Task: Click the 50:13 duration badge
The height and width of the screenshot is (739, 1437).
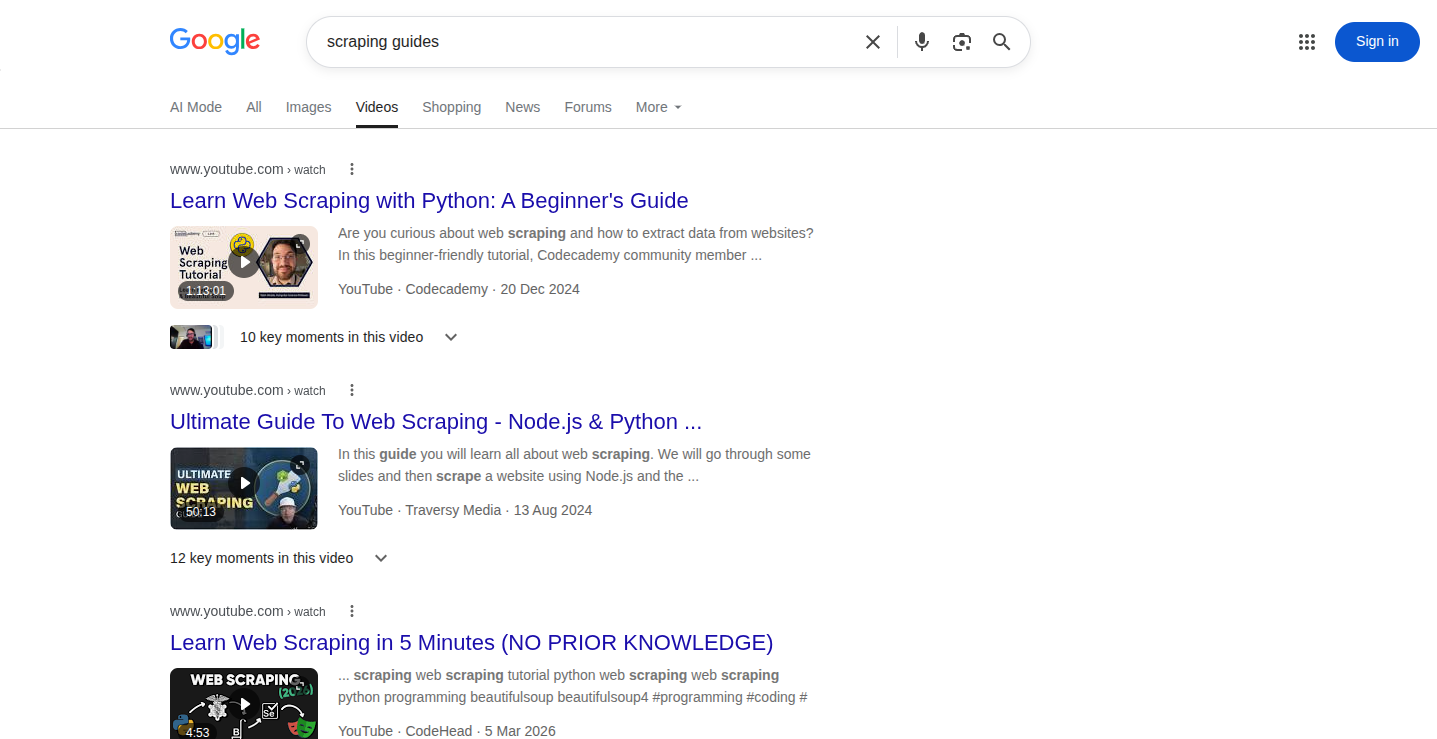Action: pyautogui.click(x=200, y=512)
